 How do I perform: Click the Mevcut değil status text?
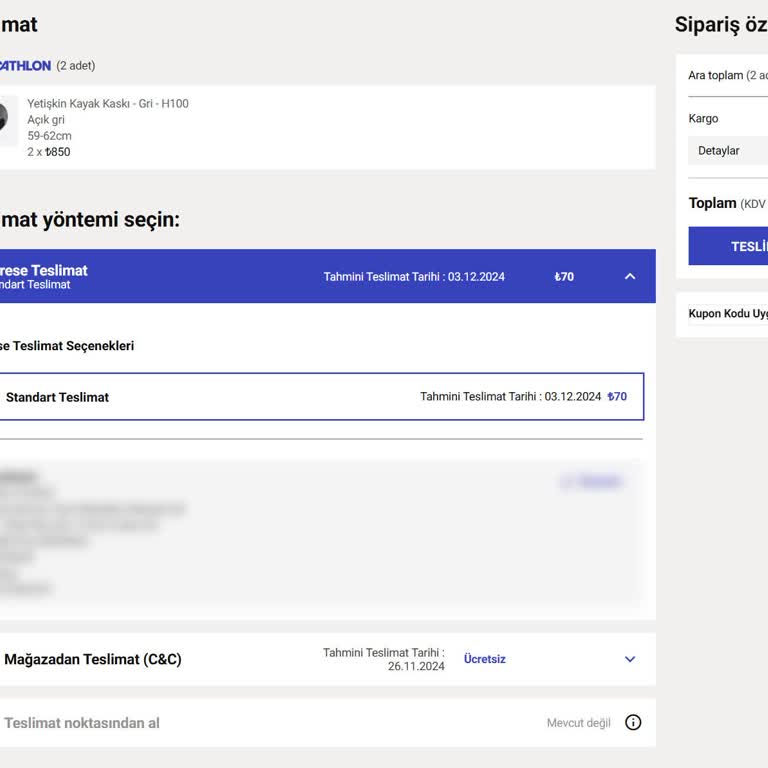point(578,723)
